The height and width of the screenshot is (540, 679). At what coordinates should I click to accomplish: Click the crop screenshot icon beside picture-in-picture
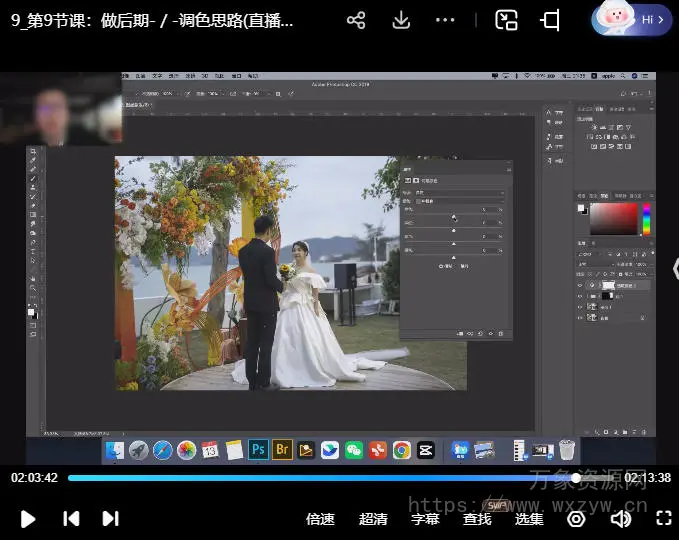point(550,20)
